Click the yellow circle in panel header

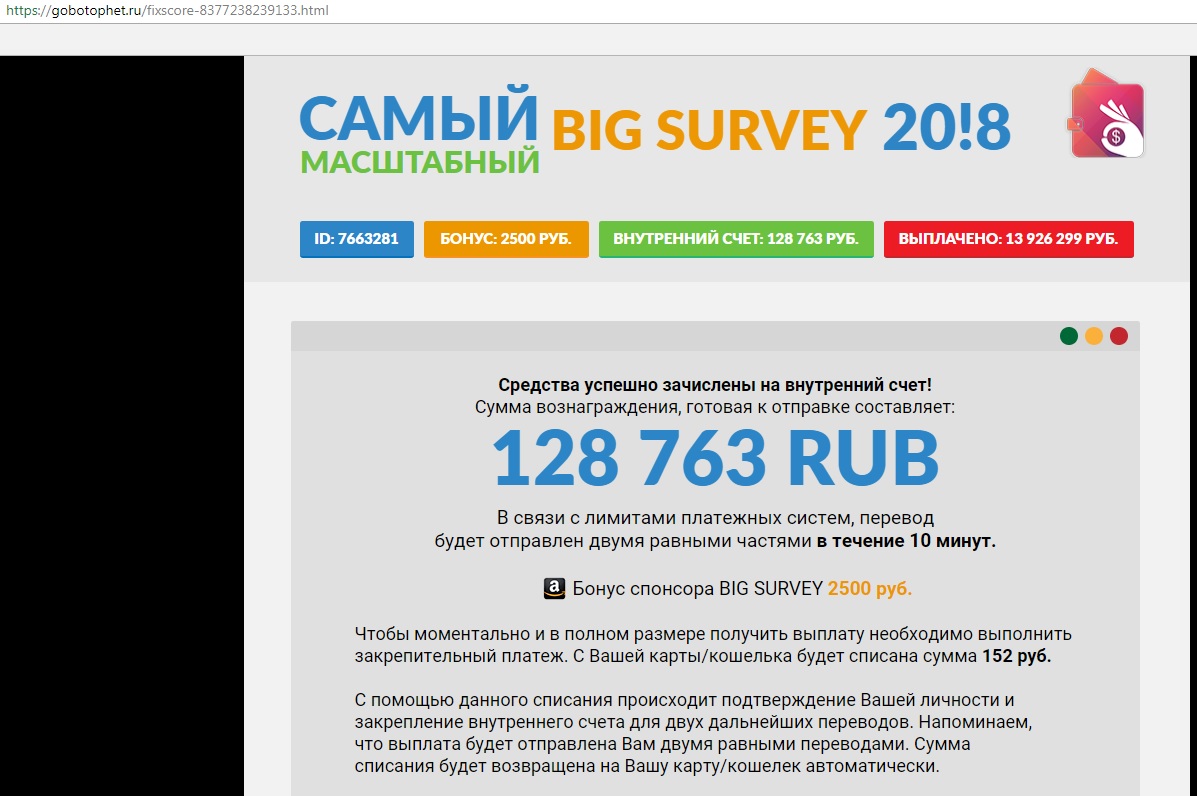coord(1094,336)
